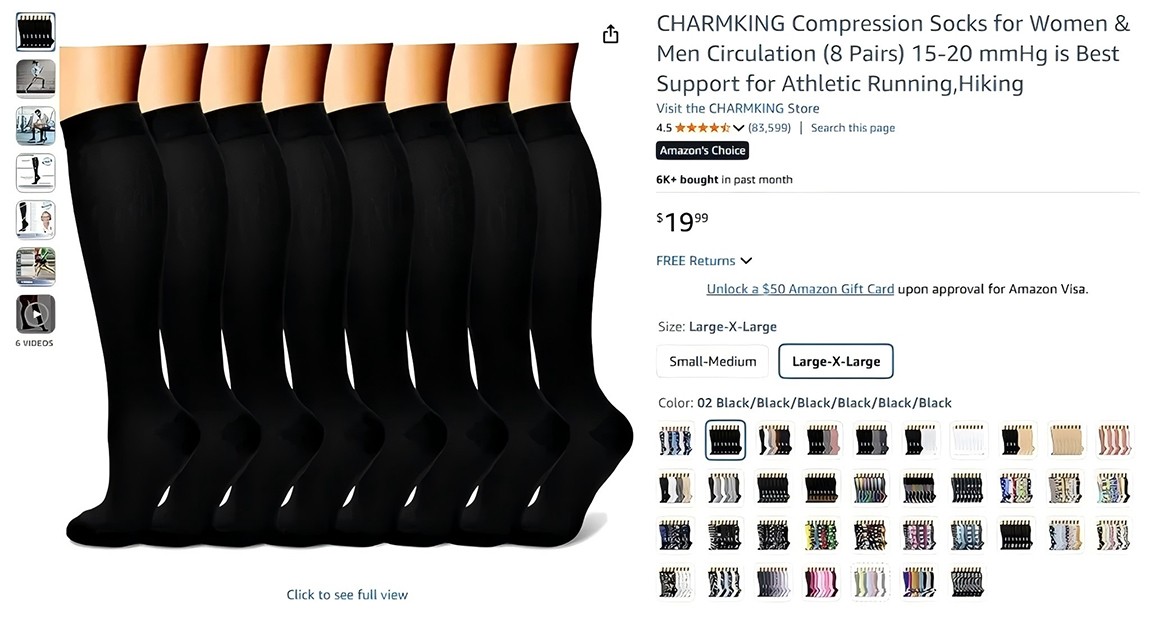This screenshot has height=619, width=1150.
Task: Open the running woman thumbnail image
Action: (x=36, y=79)
